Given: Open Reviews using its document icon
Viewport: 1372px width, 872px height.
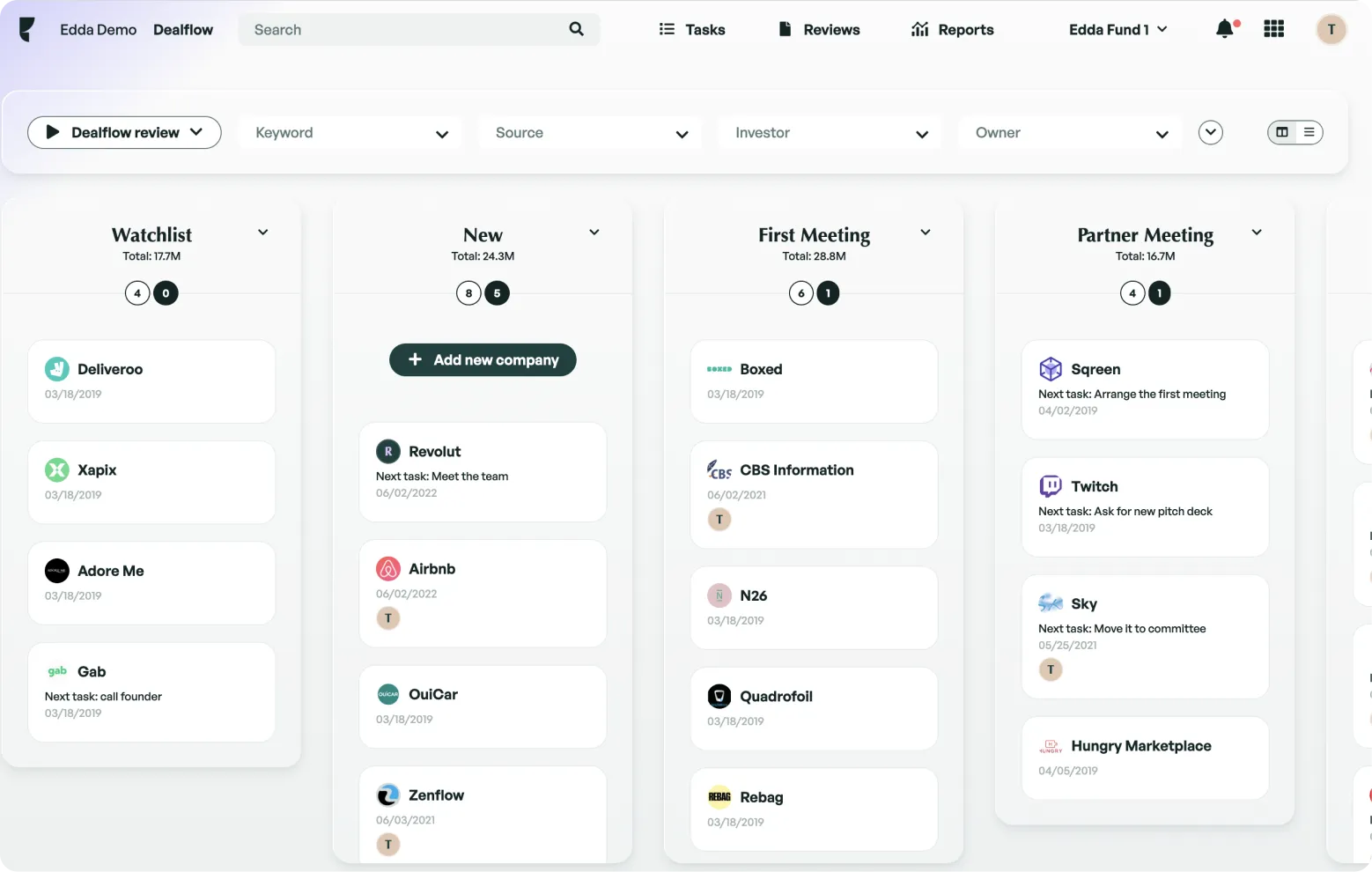Looking at the screenshot, I should pos(785,28).
